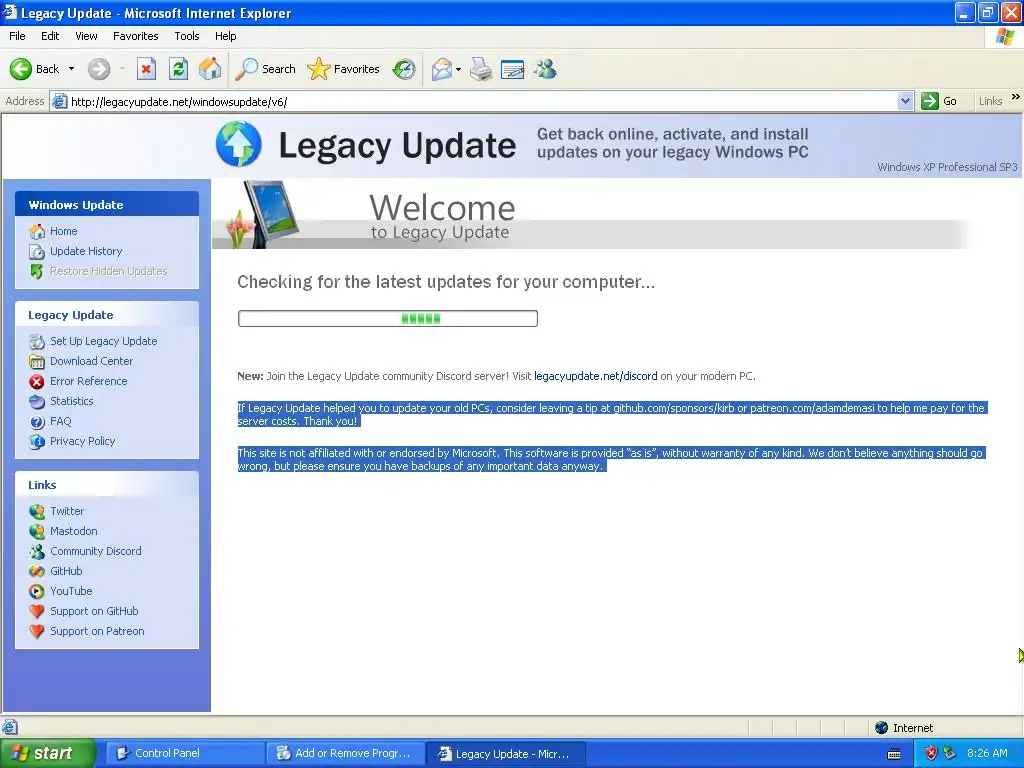Click the Print icon in toolbar
The image size is (1024, 768).
[481, 69]
